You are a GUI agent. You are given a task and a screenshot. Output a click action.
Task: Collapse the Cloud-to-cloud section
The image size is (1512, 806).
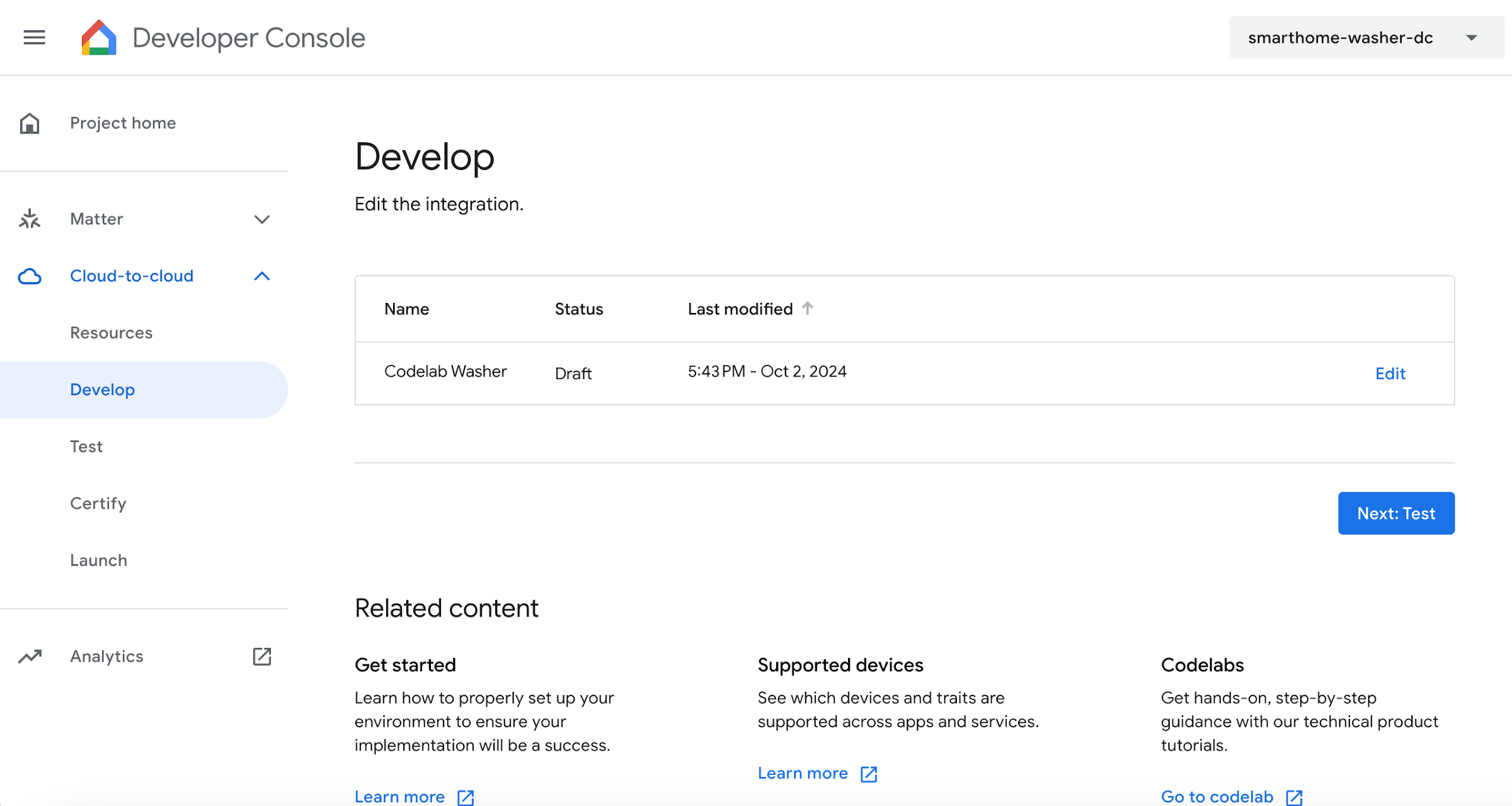point(262,276)
